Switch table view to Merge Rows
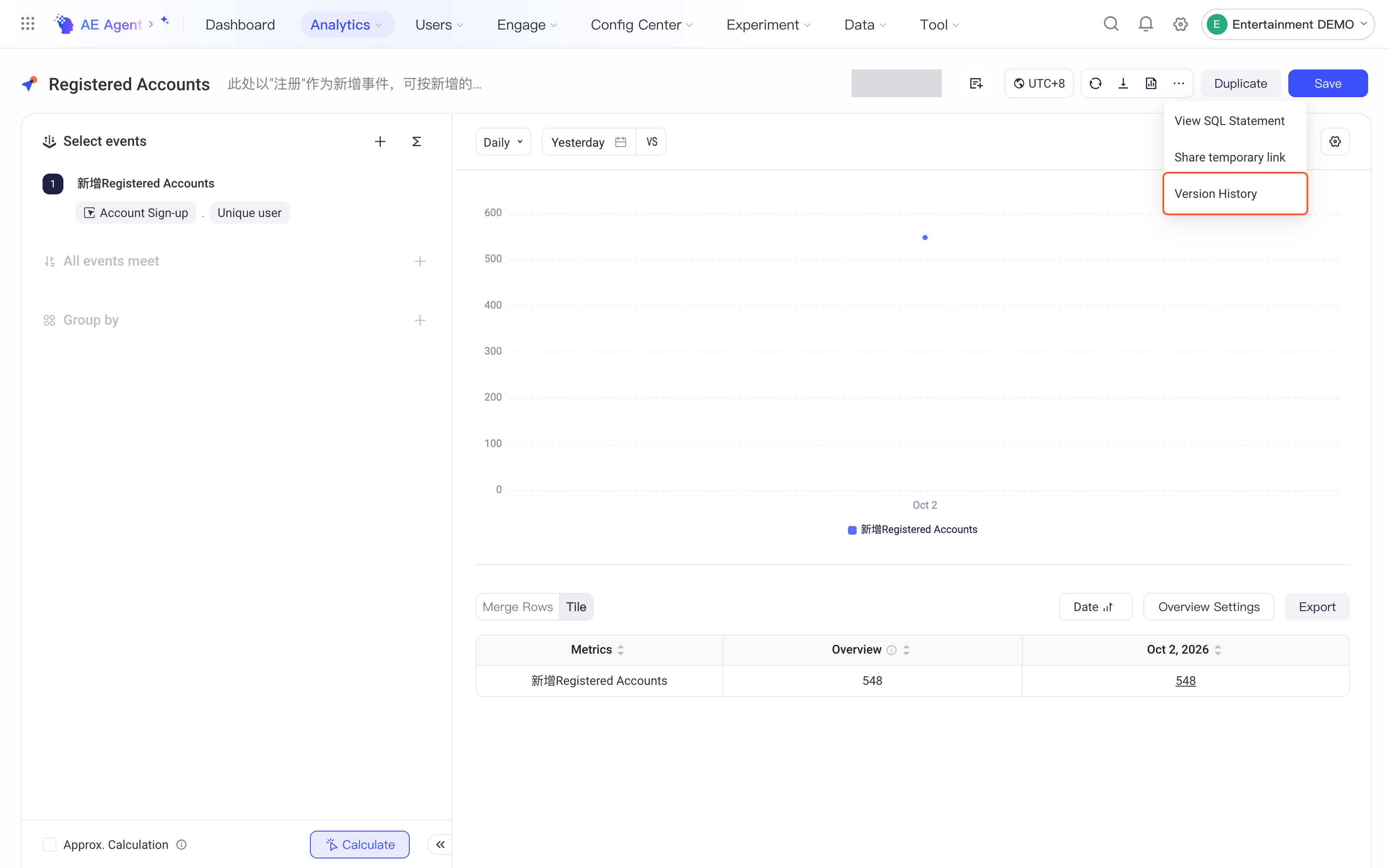The width and height of the screenshot is (1389, 868). [x=518, y=607]
